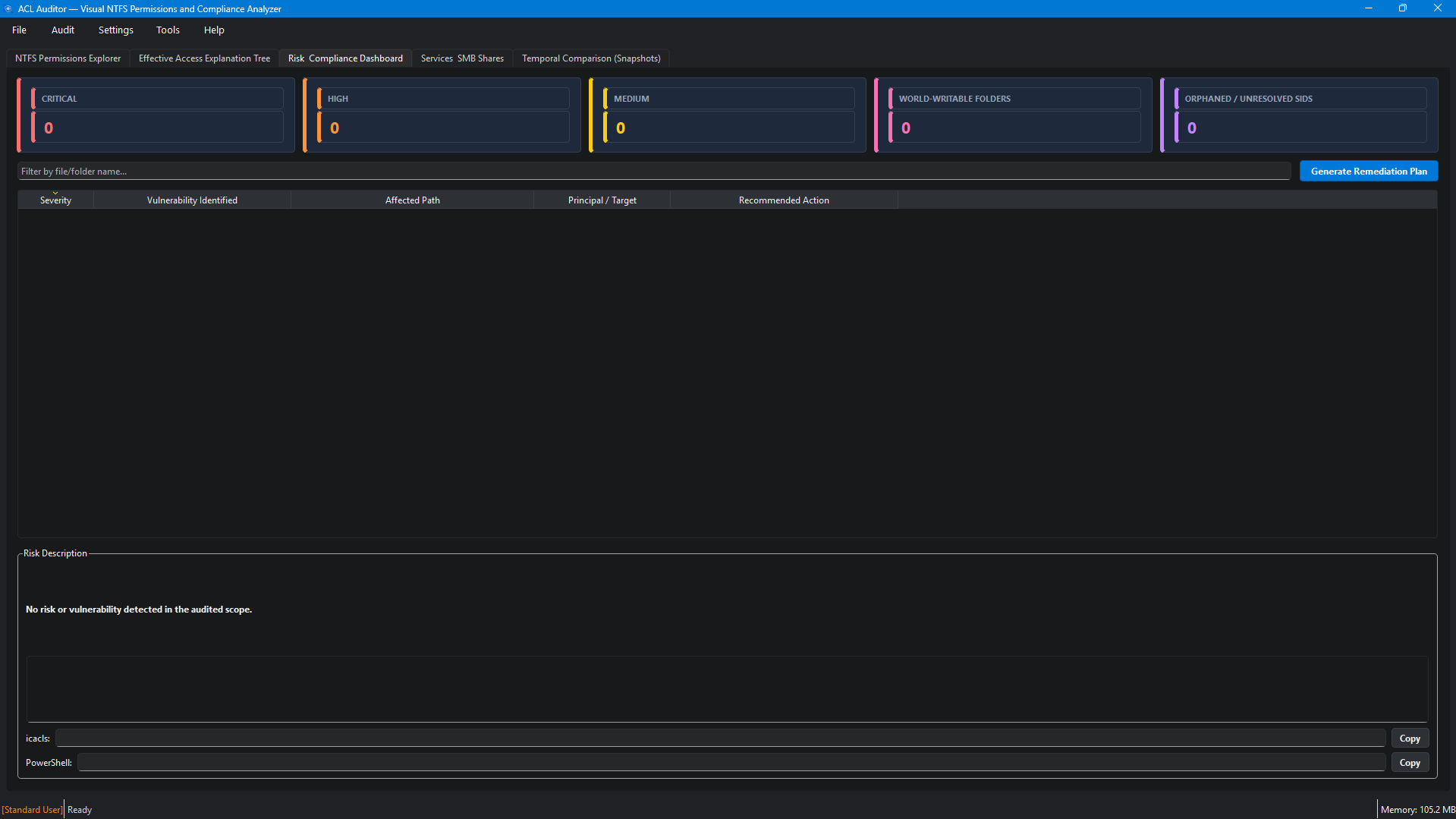Sort by the Severity column header

(x=55, y=200)
